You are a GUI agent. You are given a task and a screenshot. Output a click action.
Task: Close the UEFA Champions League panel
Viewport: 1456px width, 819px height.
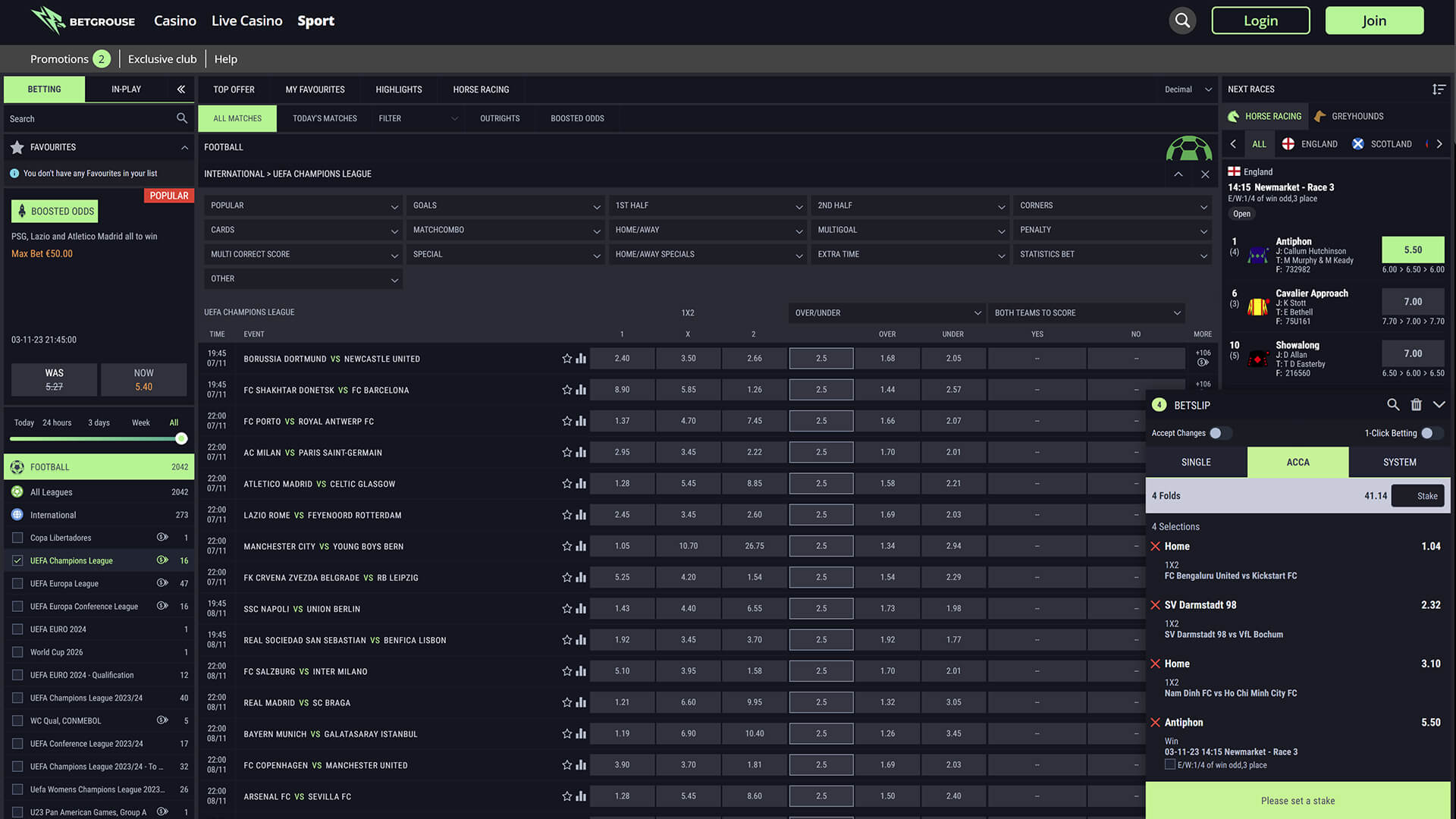point(1205,174)
